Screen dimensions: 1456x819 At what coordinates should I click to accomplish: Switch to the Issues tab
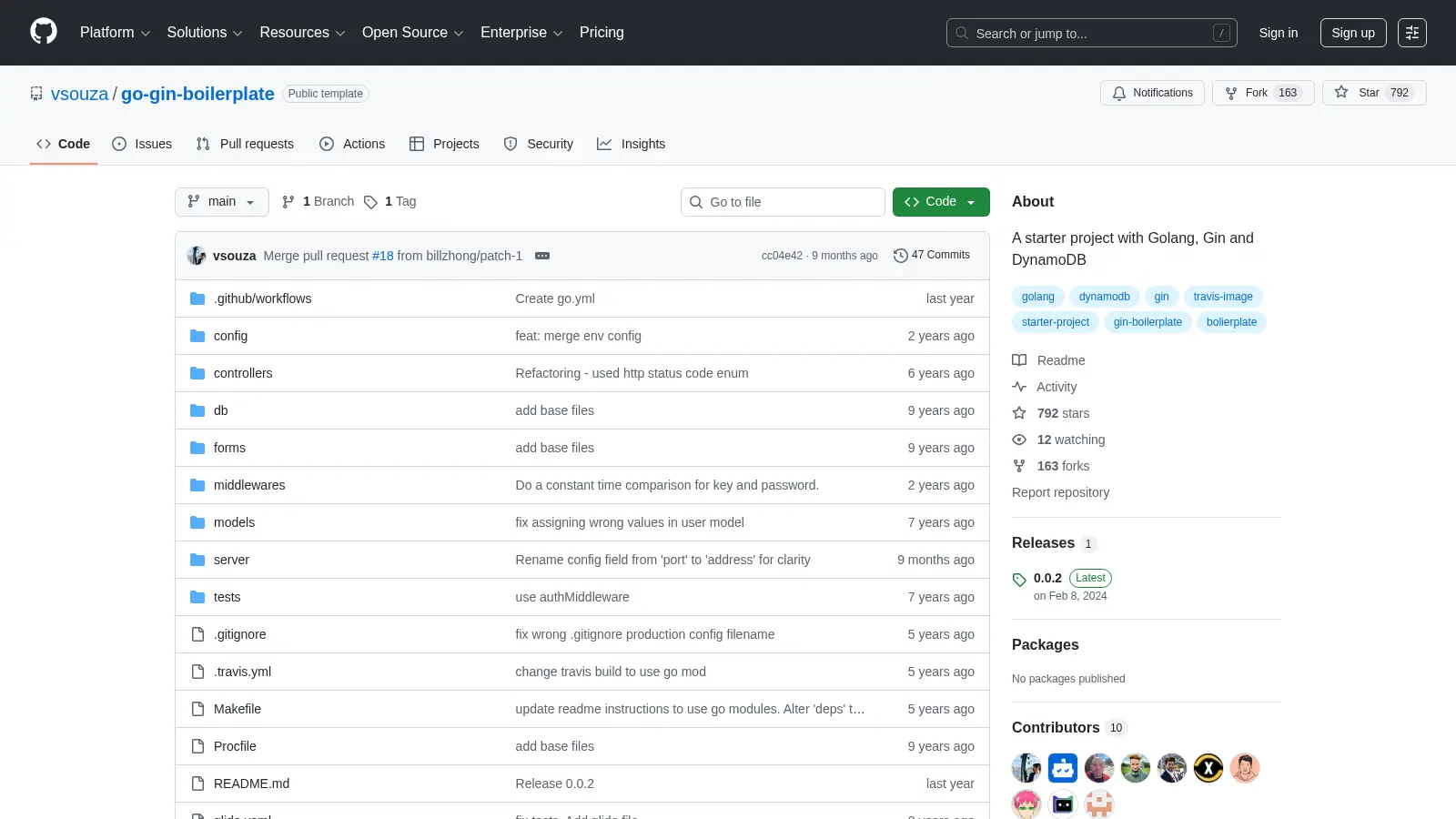[x=142, y=144]
